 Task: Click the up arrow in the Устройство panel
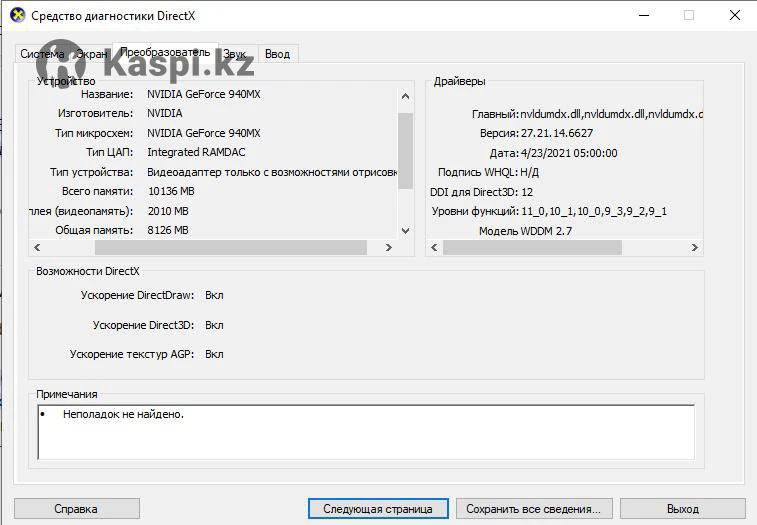point(405,97)
